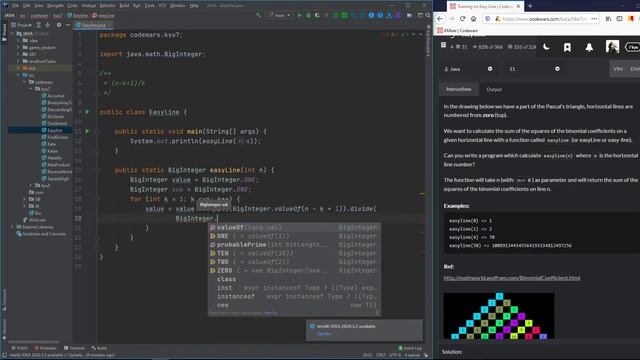Open Firefox library icon
This screenshot has width=640, height=360.
tap(609, 19)
